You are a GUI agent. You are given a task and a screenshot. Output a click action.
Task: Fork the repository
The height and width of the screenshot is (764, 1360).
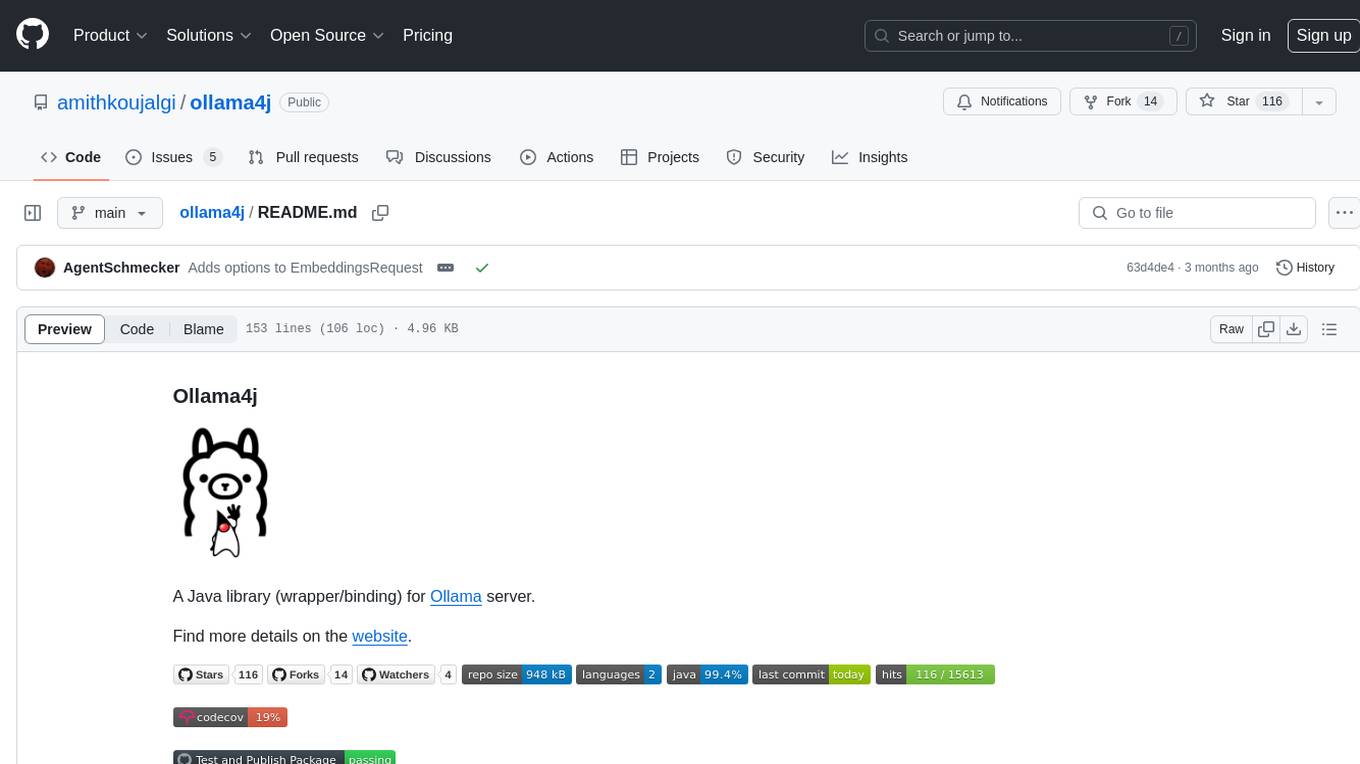click(1123, 101)
